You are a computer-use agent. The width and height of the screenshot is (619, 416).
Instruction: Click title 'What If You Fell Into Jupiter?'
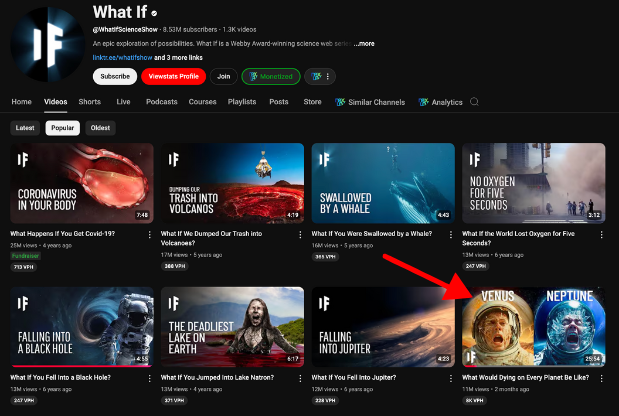point(354,377)
